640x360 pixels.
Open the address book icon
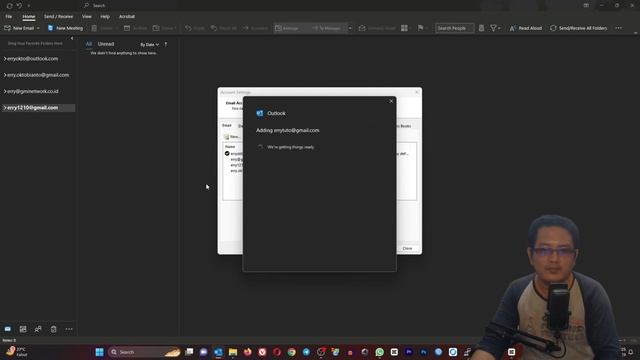point(482,28)
